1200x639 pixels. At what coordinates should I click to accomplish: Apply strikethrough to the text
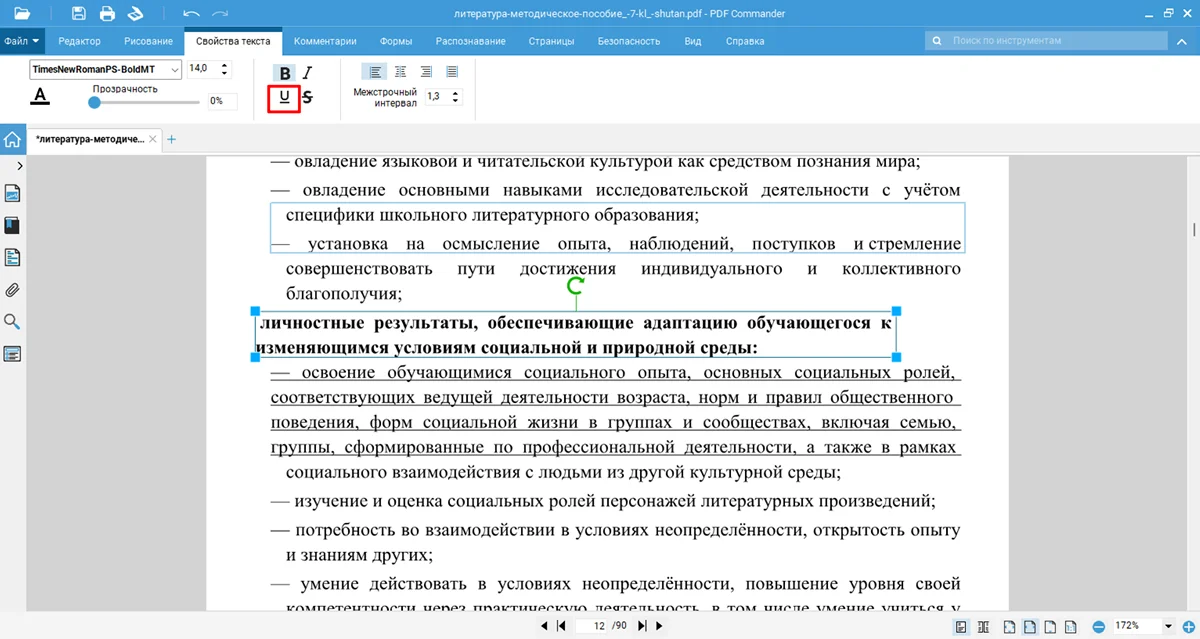(307, 97)
